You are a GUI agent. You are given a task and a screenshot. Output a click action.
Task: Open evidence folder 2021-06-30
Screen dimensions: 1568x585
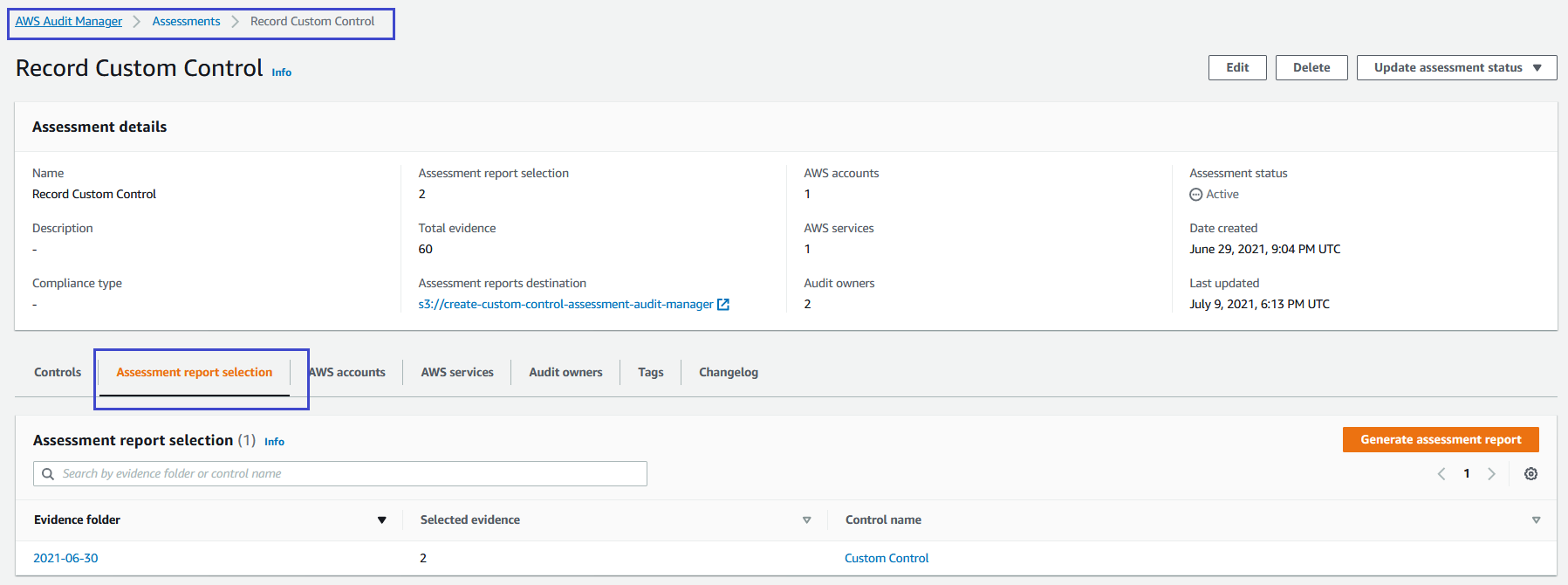click(x=65, y=559)
